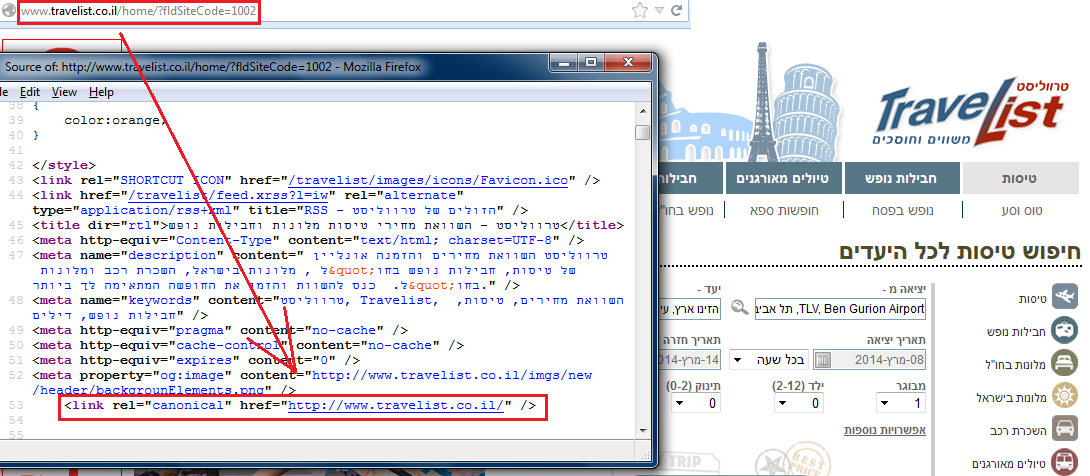Click the source window title bar text
This screenshot has width=1090, height=476.
pyautogui.click(x=211, y=67)
